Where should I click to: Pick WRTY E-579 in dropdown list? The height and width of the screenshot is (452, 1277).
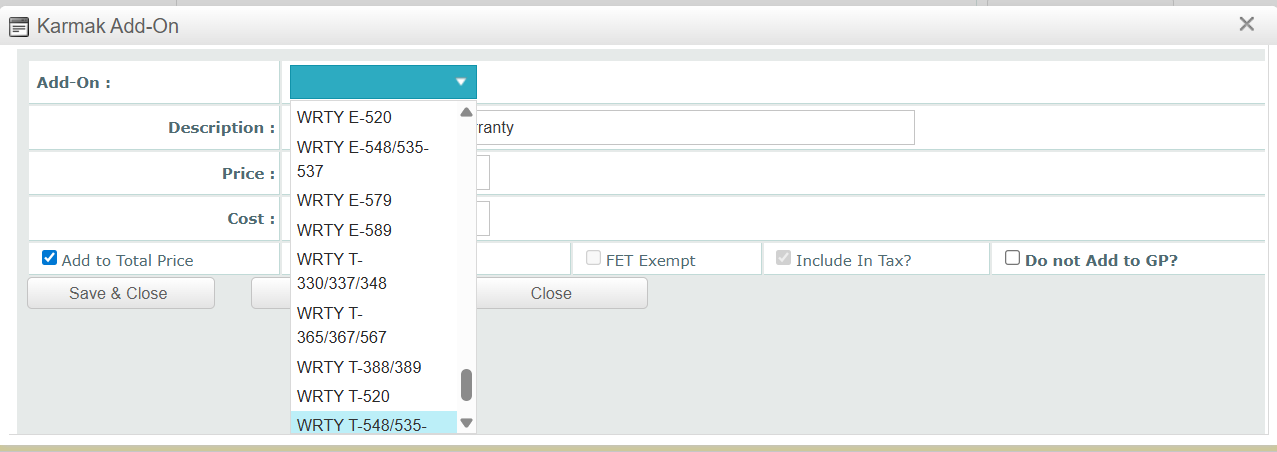pyautogui.click(x=374, y=200)
